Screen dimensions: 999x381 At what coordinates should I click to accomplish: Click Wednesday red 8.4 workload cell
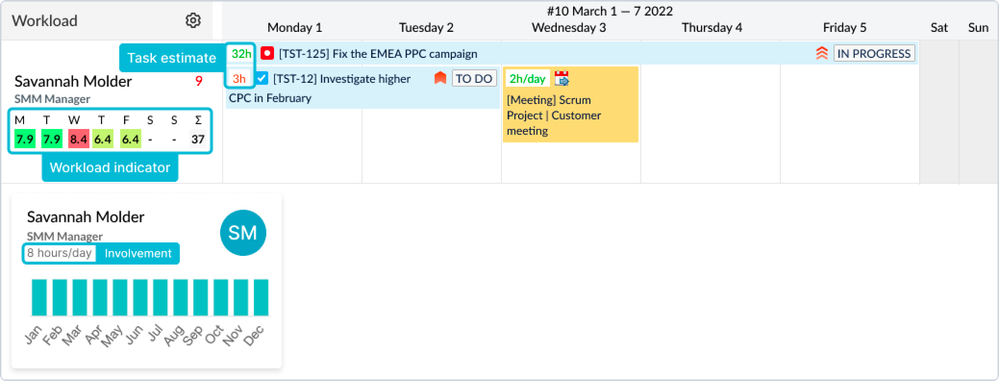(x=78, y=139)
